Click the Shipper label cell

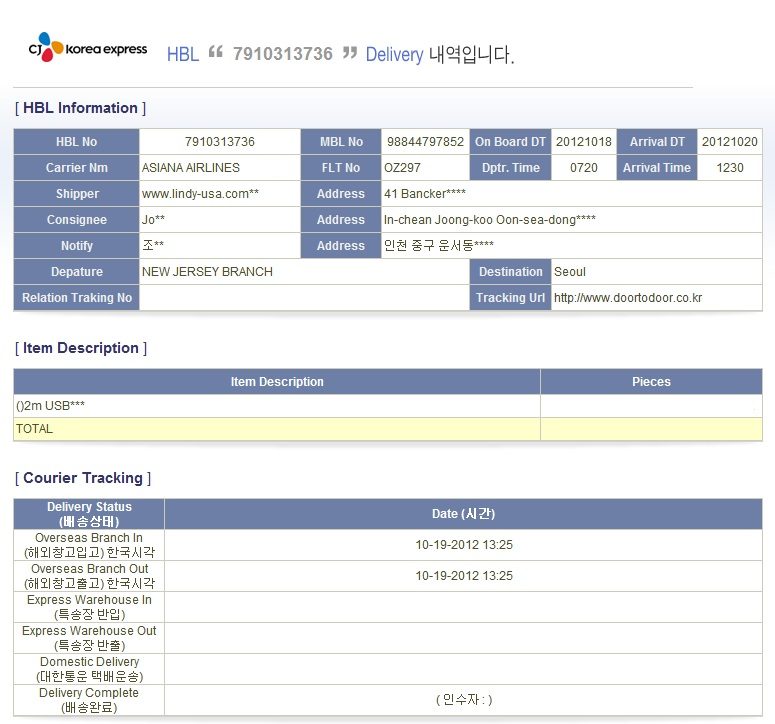click(77, 194)
